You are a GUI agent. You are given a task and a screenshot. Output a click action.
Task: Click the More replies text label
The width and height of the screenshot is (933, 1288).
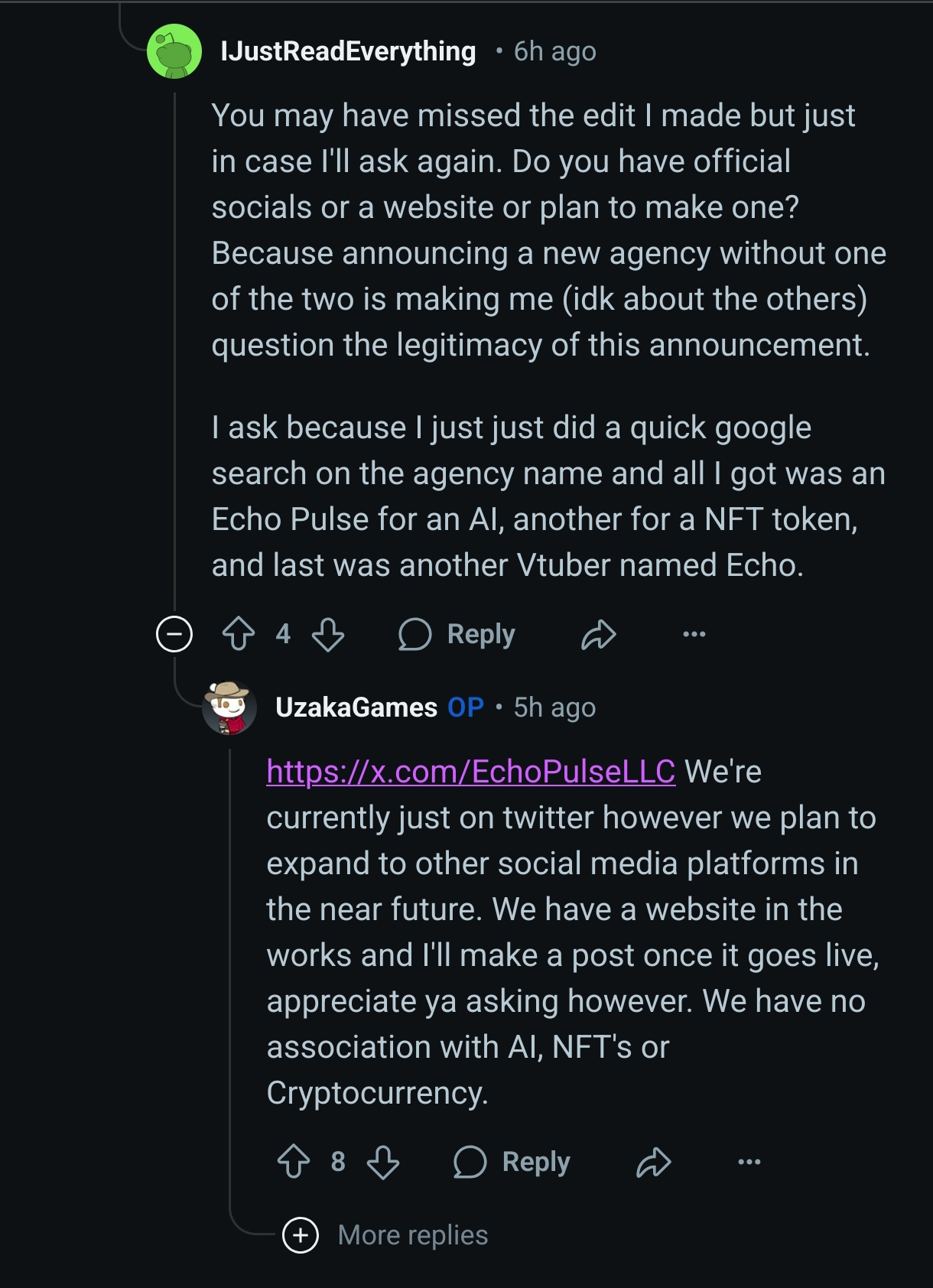413,1235
